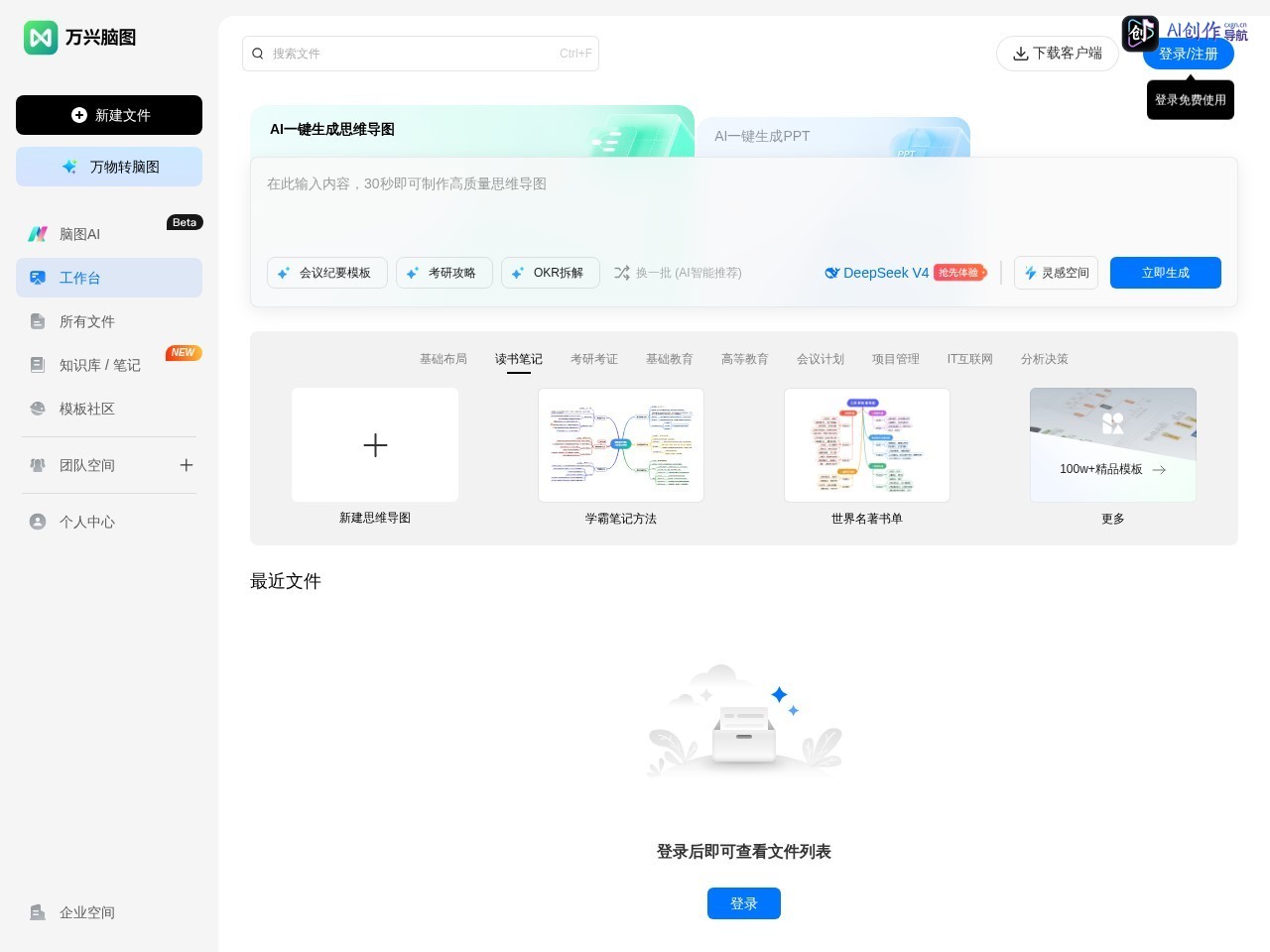
Task: Click the DeepSeek whale logo icon
Action: click(832, 273)
